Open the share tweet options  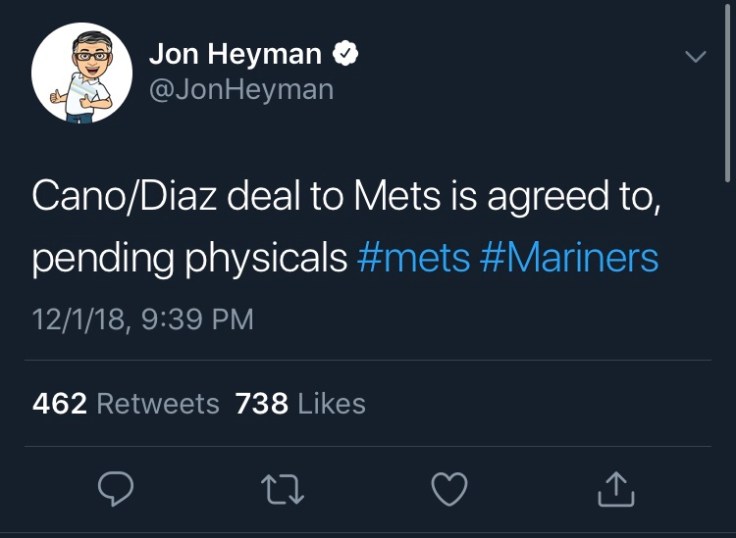point(615,489)
